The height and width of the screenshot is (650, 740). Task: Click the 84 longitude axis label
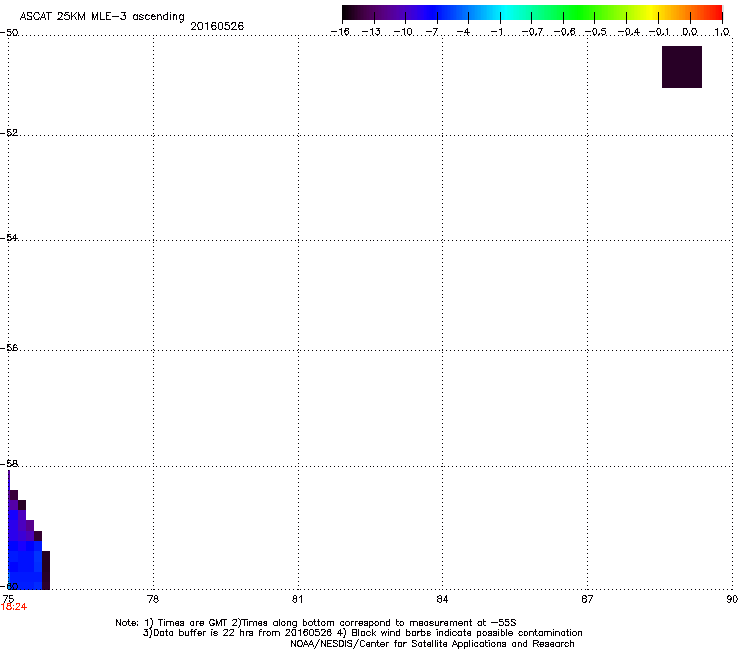pyautogui.click(x=442, y=599)
